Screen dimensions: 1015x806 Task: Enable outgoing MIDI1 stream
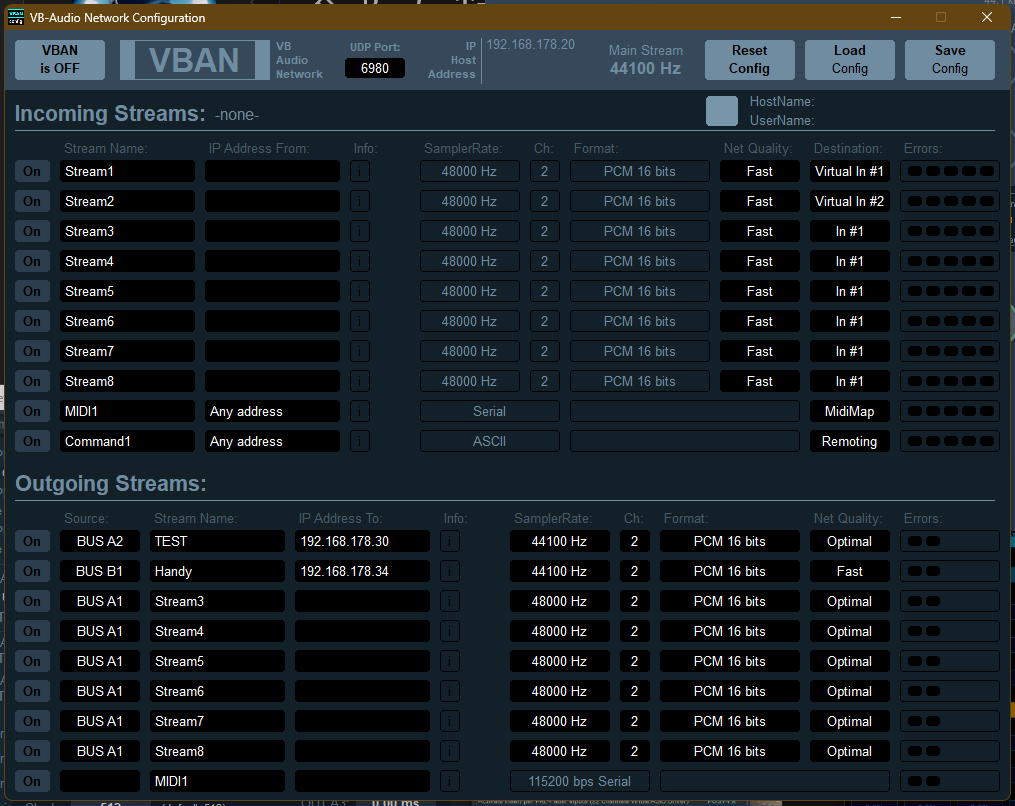coord(32,781)
